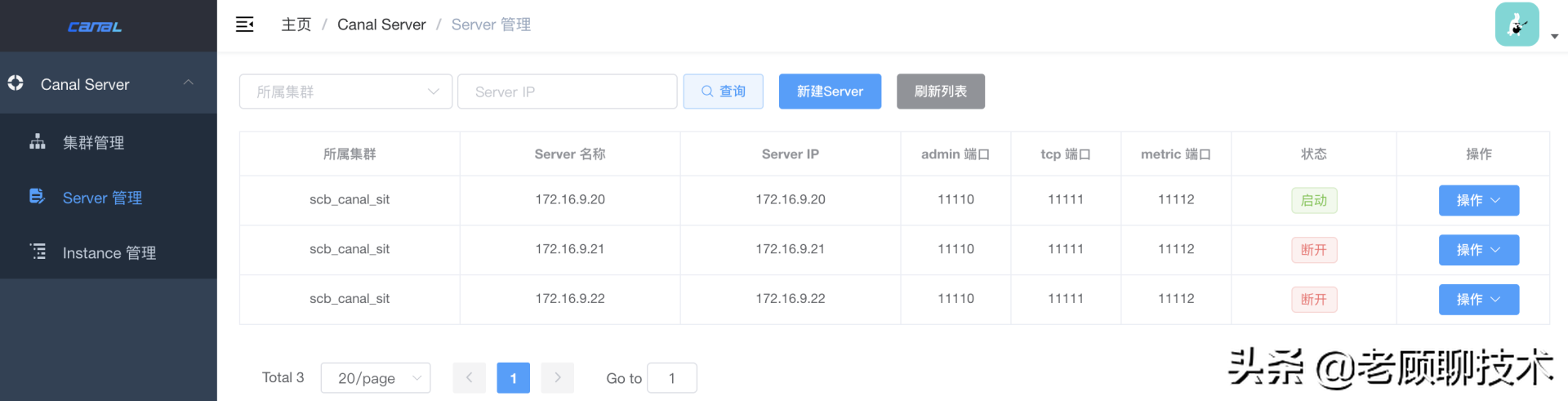Collapse the Canal Server sidebar section
This screenshot has width=1568, height=401.
click(189, 82)
